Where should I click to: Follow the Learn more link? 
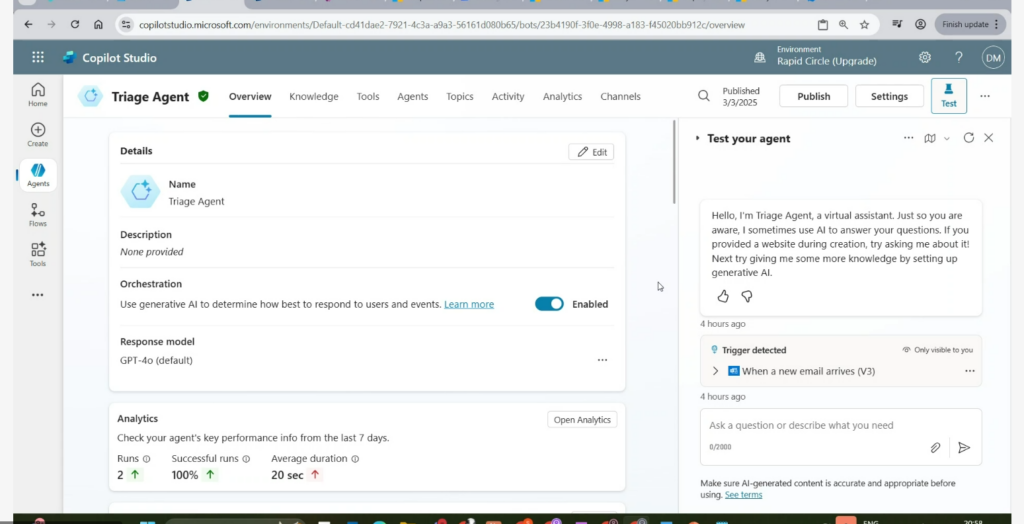coord(469,304)
